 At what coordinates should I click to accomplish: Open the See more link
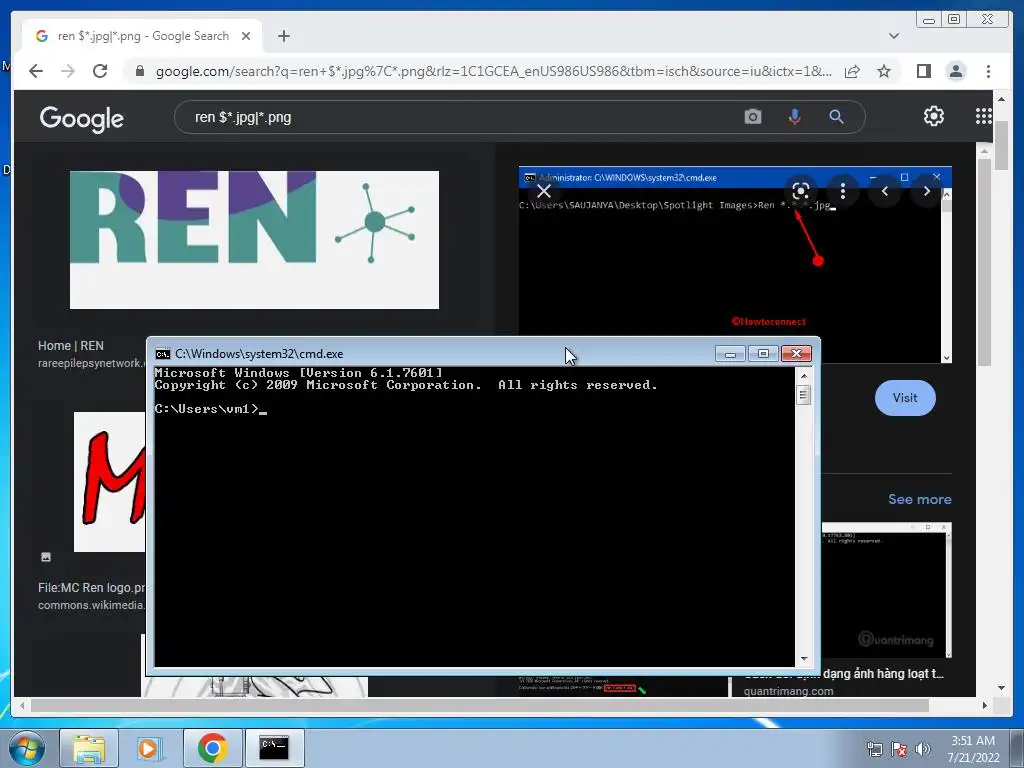(920, 499)
